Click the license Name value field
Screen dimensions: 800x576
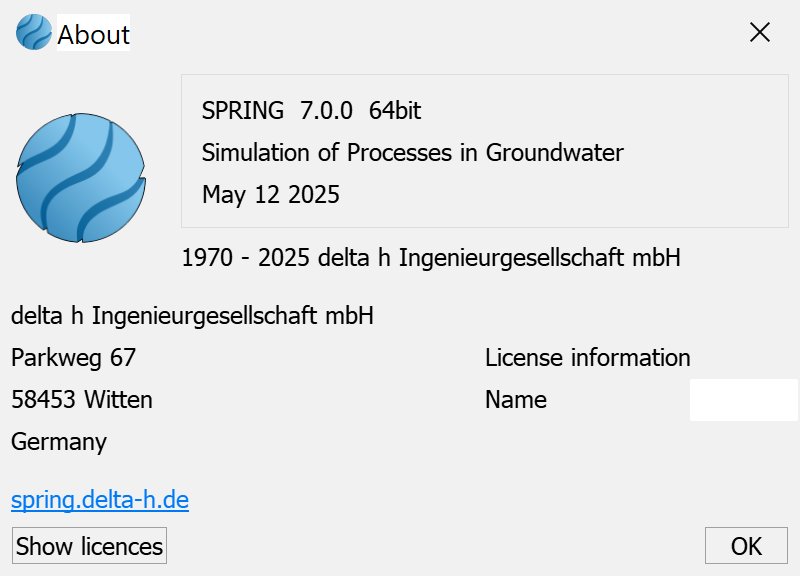coord(743,399)
